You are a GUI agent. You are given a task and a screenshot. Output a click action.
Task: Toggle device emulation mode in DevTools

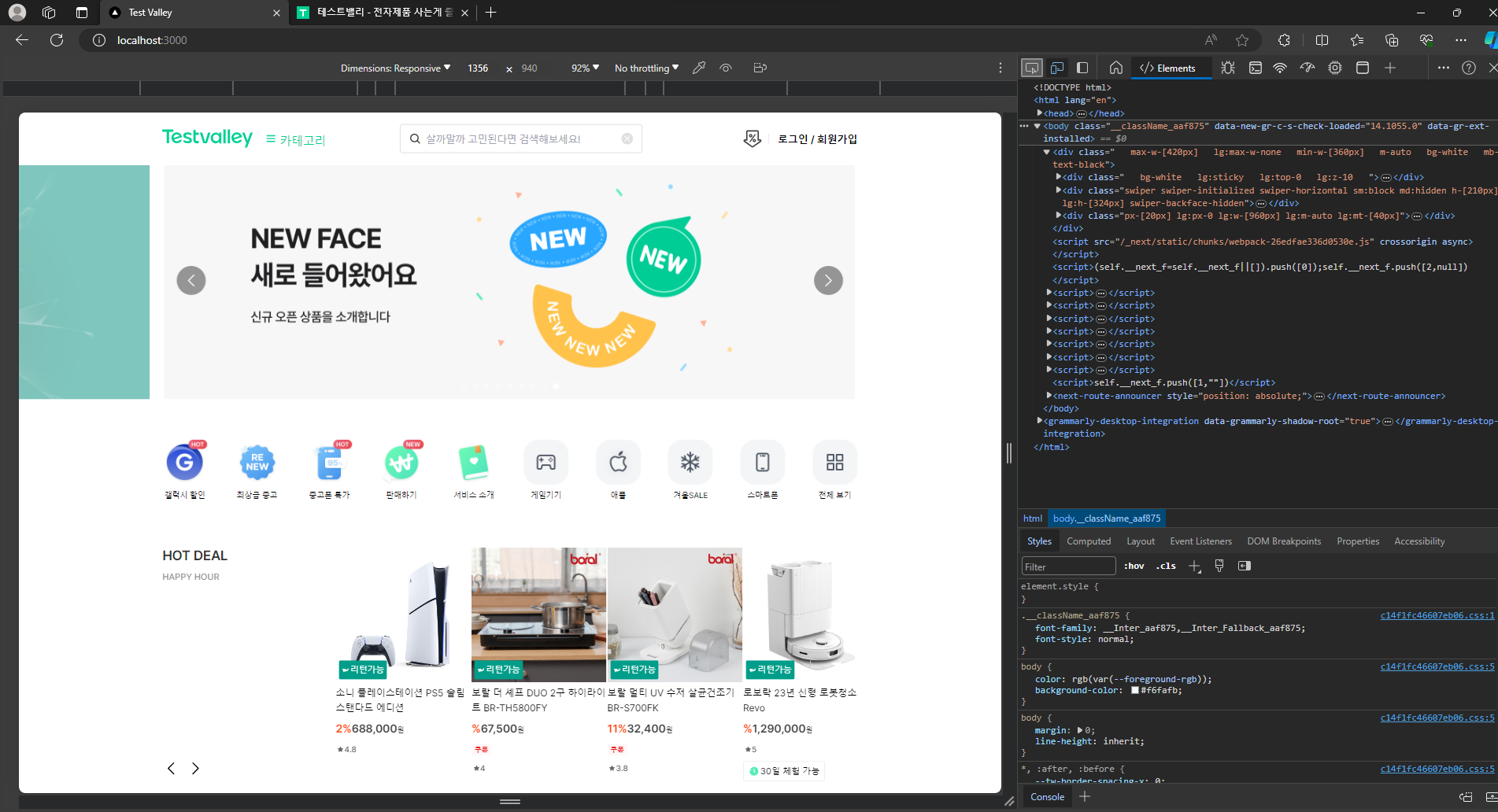pyautogui.click(x=1057, y=68)
